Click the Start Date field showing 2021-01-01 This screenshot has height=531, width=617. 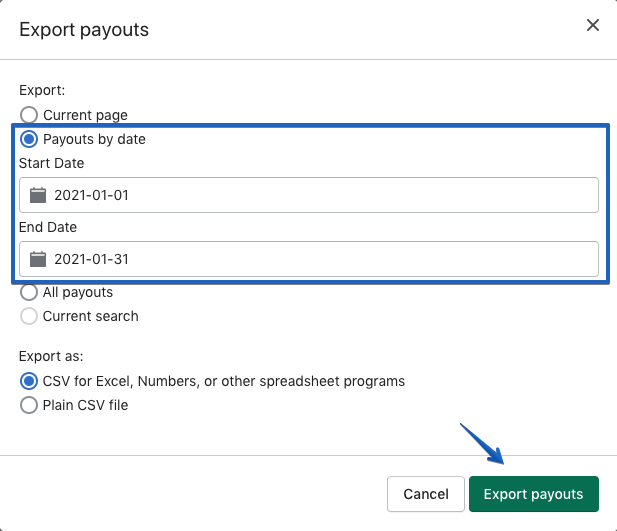point(320,195)
